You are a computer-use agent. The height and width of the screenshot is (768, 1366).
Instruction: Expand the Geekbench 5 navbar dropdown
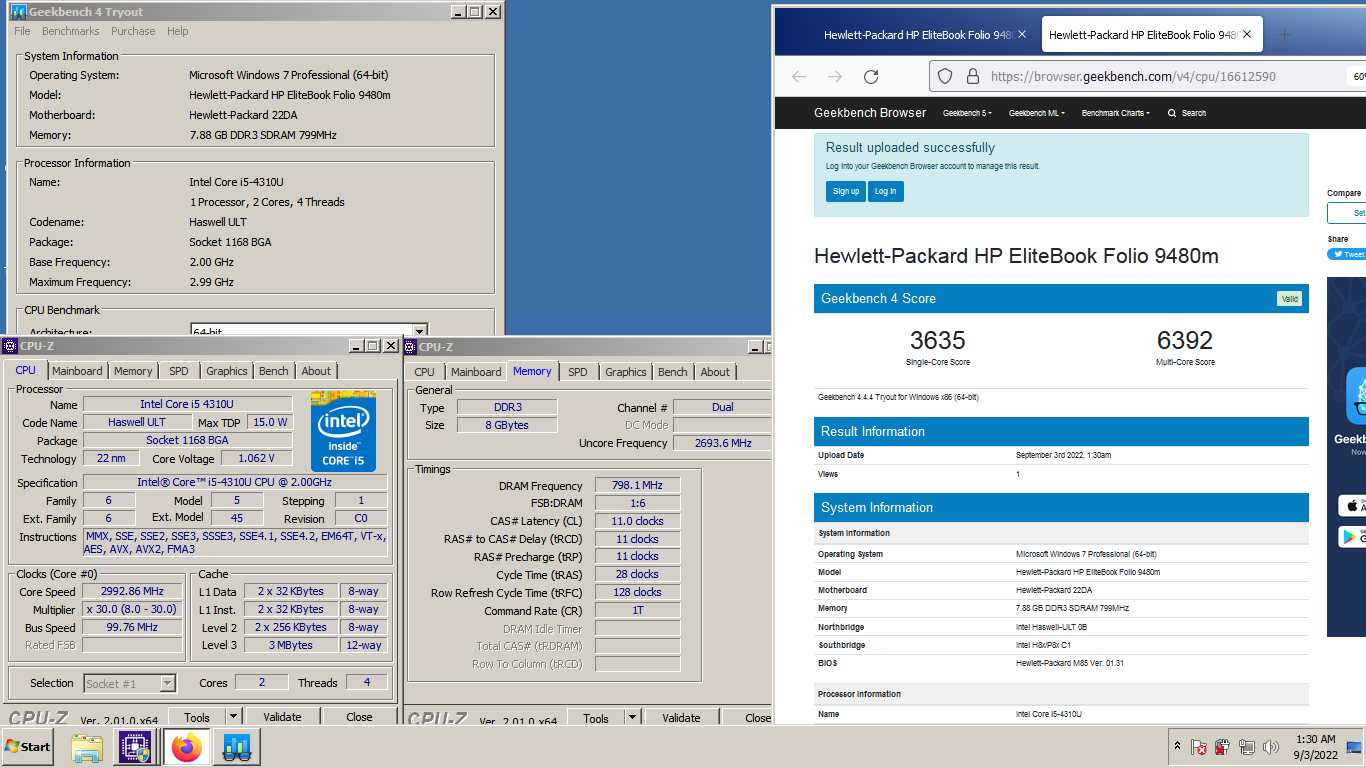(965, 113)
